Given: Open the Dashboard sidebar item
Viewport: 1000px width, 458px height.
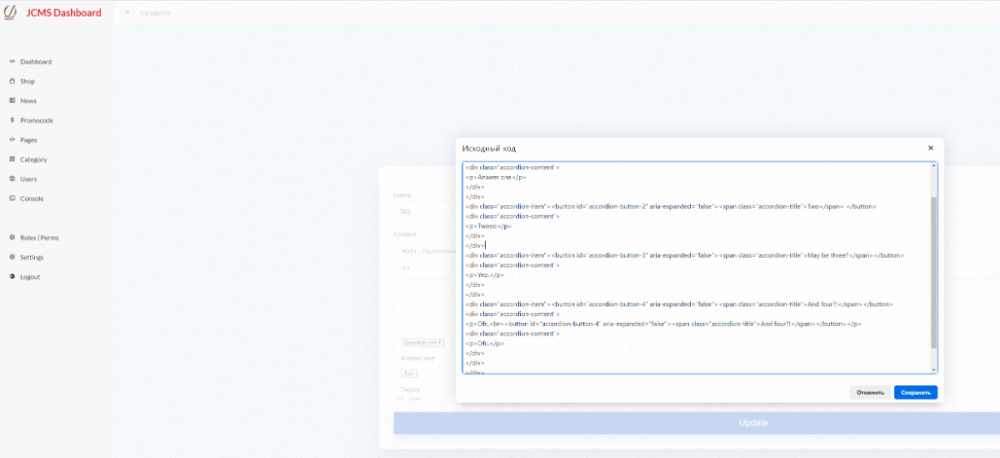Looking at the screenshot, I should (x=35, y=62).
